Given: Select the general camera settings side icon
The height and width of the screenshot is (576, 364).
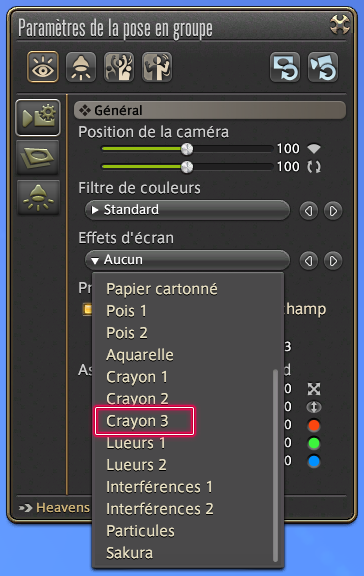Looking at the screenshot, I should [38, 118].
